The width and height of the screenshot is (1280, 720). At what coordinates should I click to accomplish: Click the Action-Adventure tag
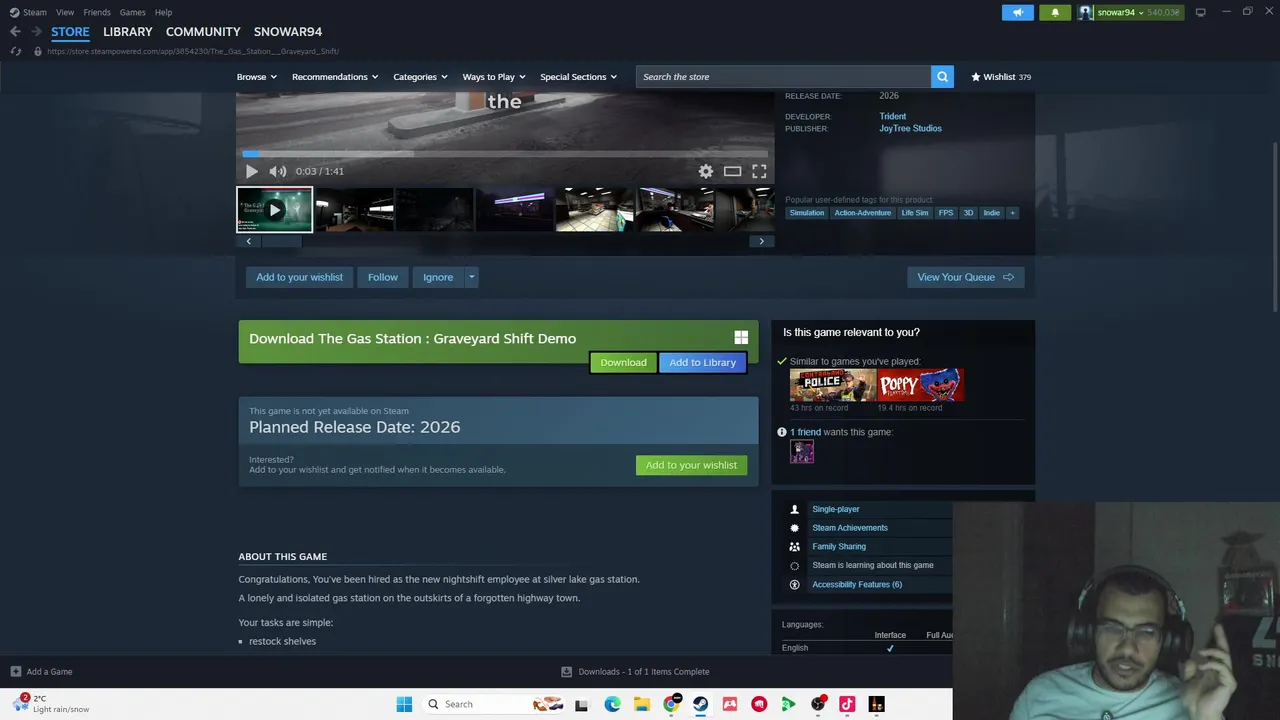[x=862, y=213]
